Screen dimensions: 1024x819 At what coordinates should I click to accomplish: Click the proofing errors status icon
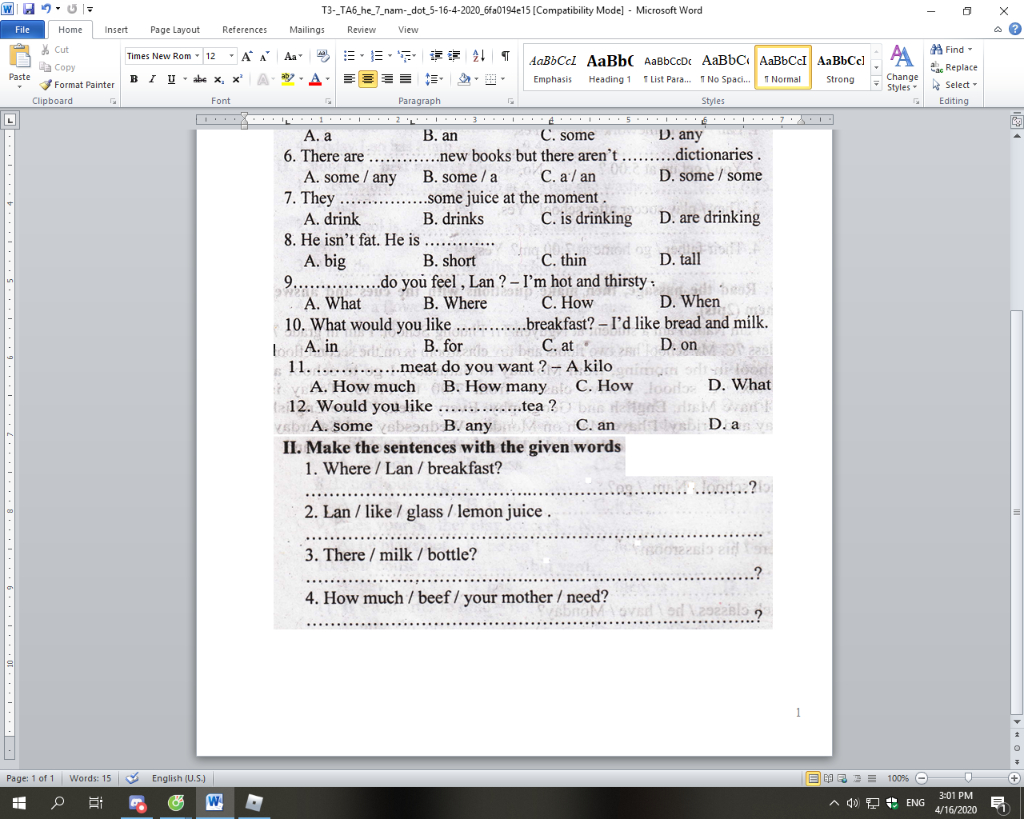[132, 778]
